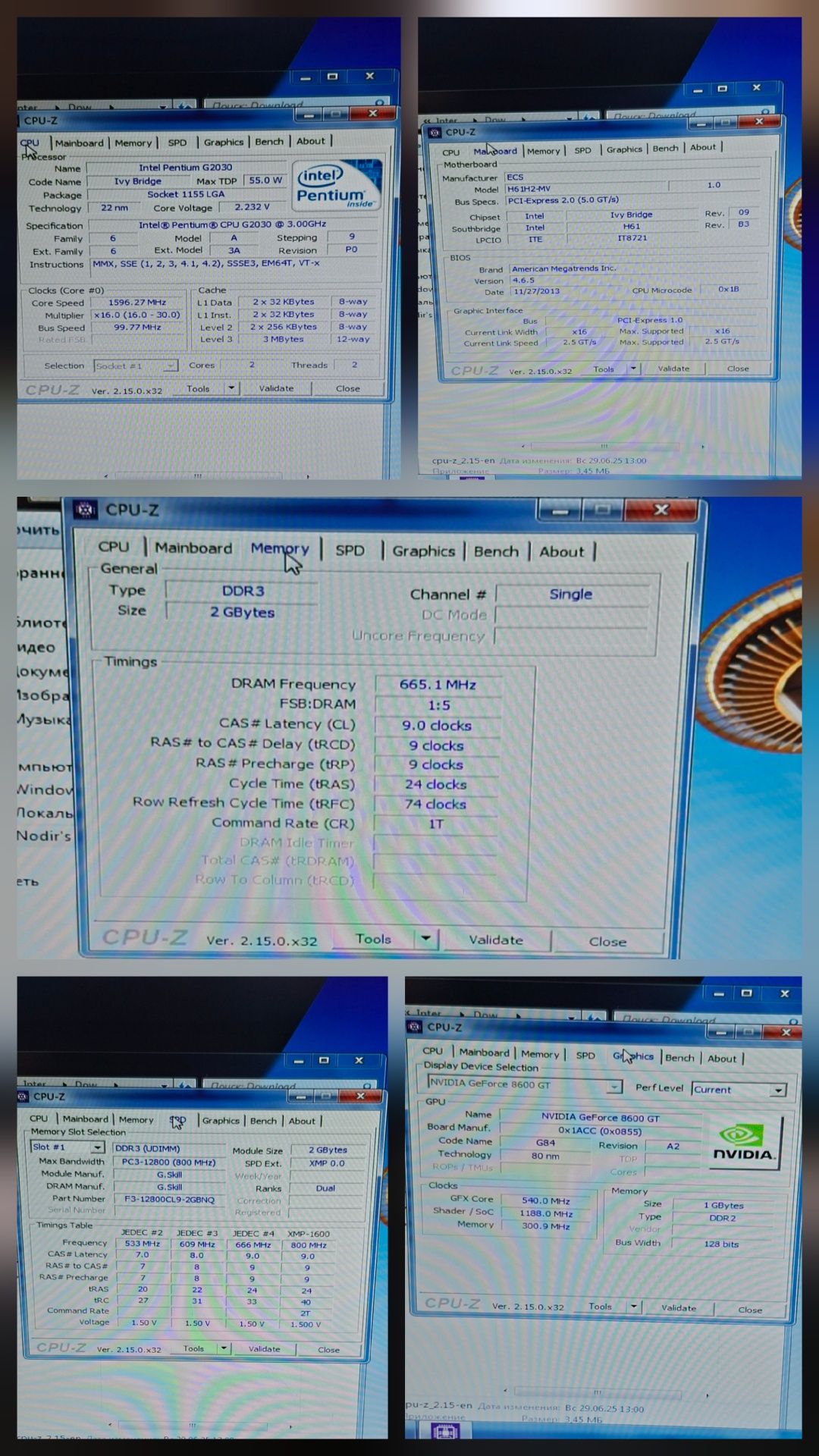
Task: Select the part number F3-12800CL9-2GBNQ
Action: click(170, 1200)
